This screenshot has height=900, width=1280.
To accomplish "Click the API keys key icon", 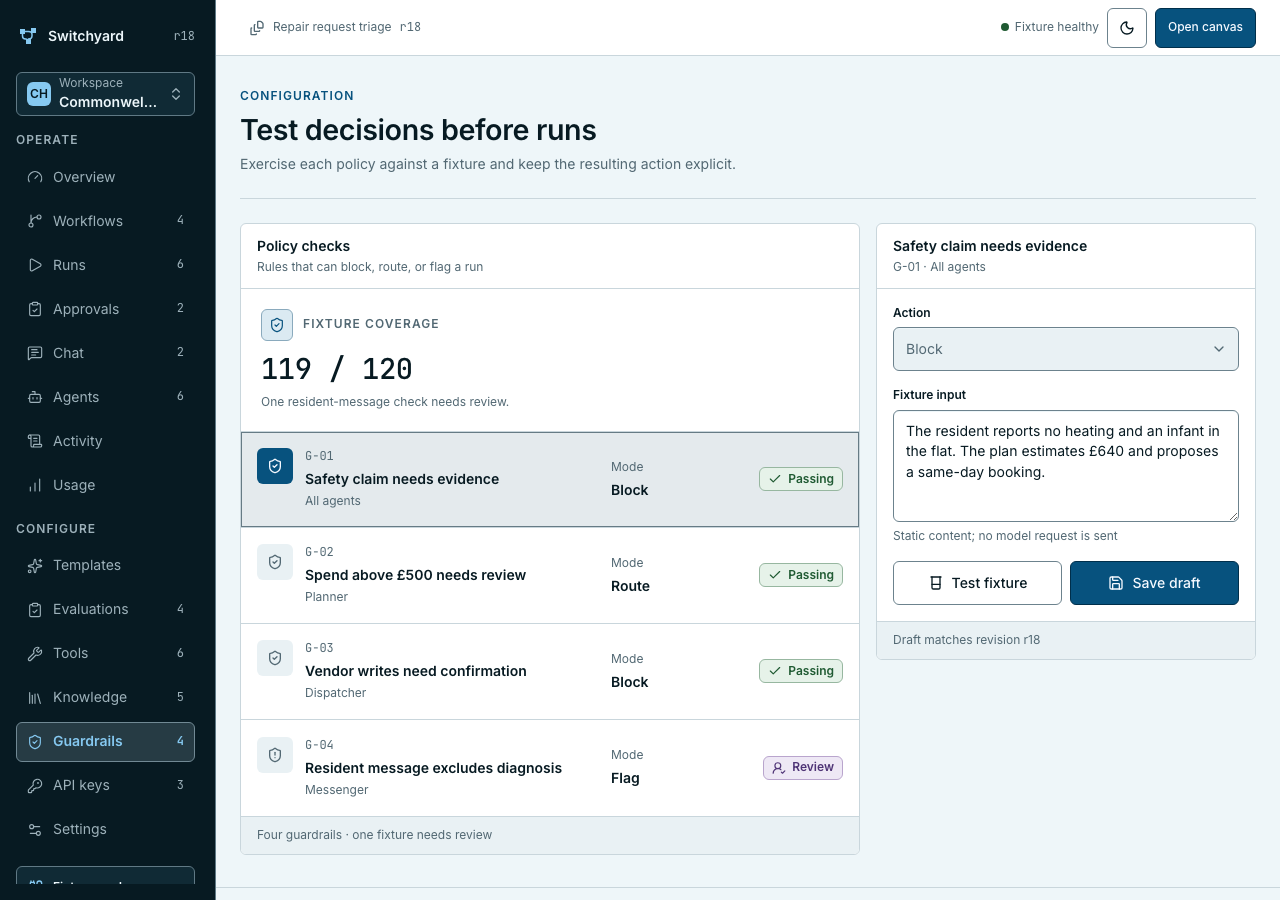I will pyautogui.click(x=35, y=785).
